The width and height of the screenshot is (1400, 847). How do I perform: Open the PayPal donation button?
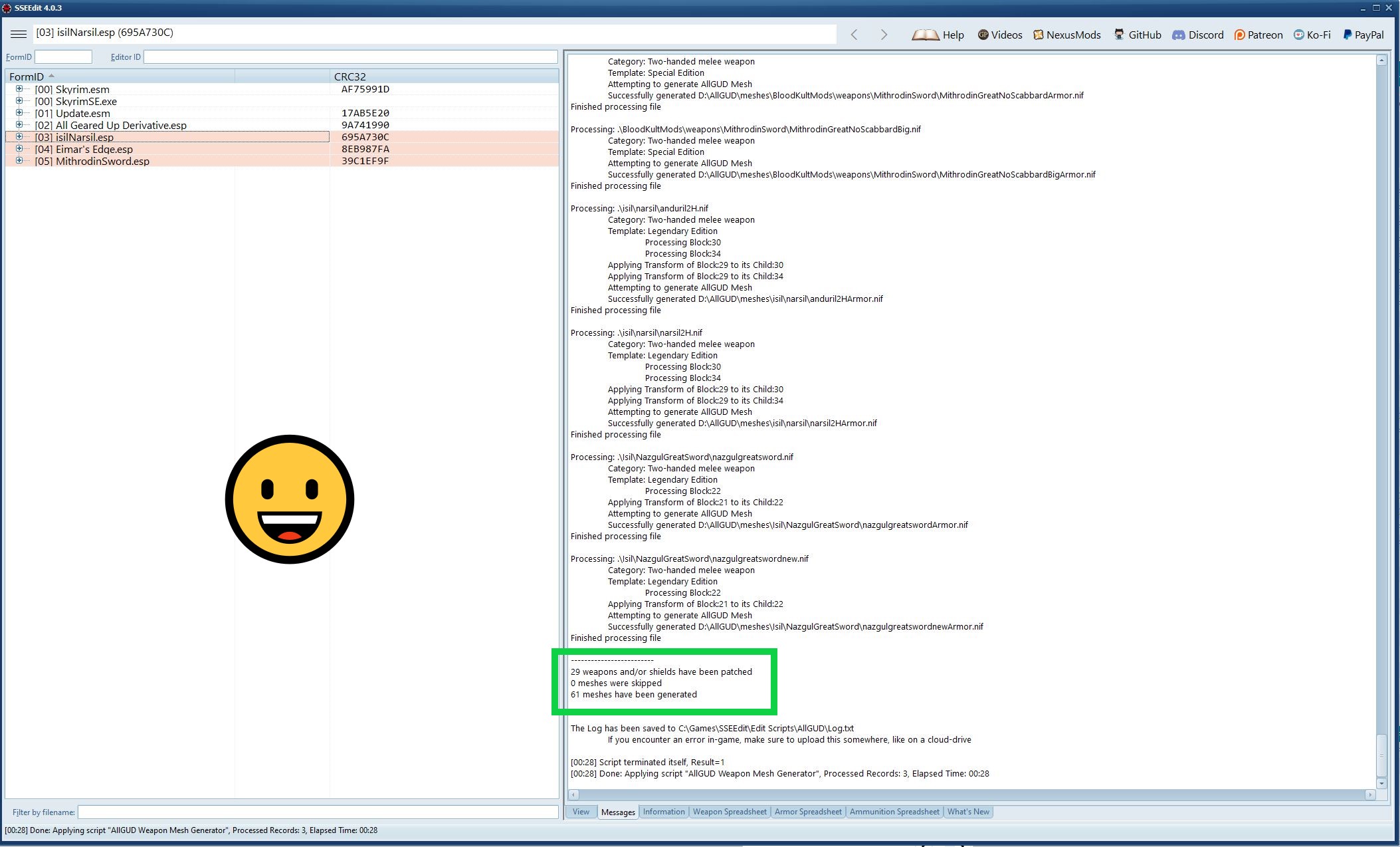(x=1363, y=35)
